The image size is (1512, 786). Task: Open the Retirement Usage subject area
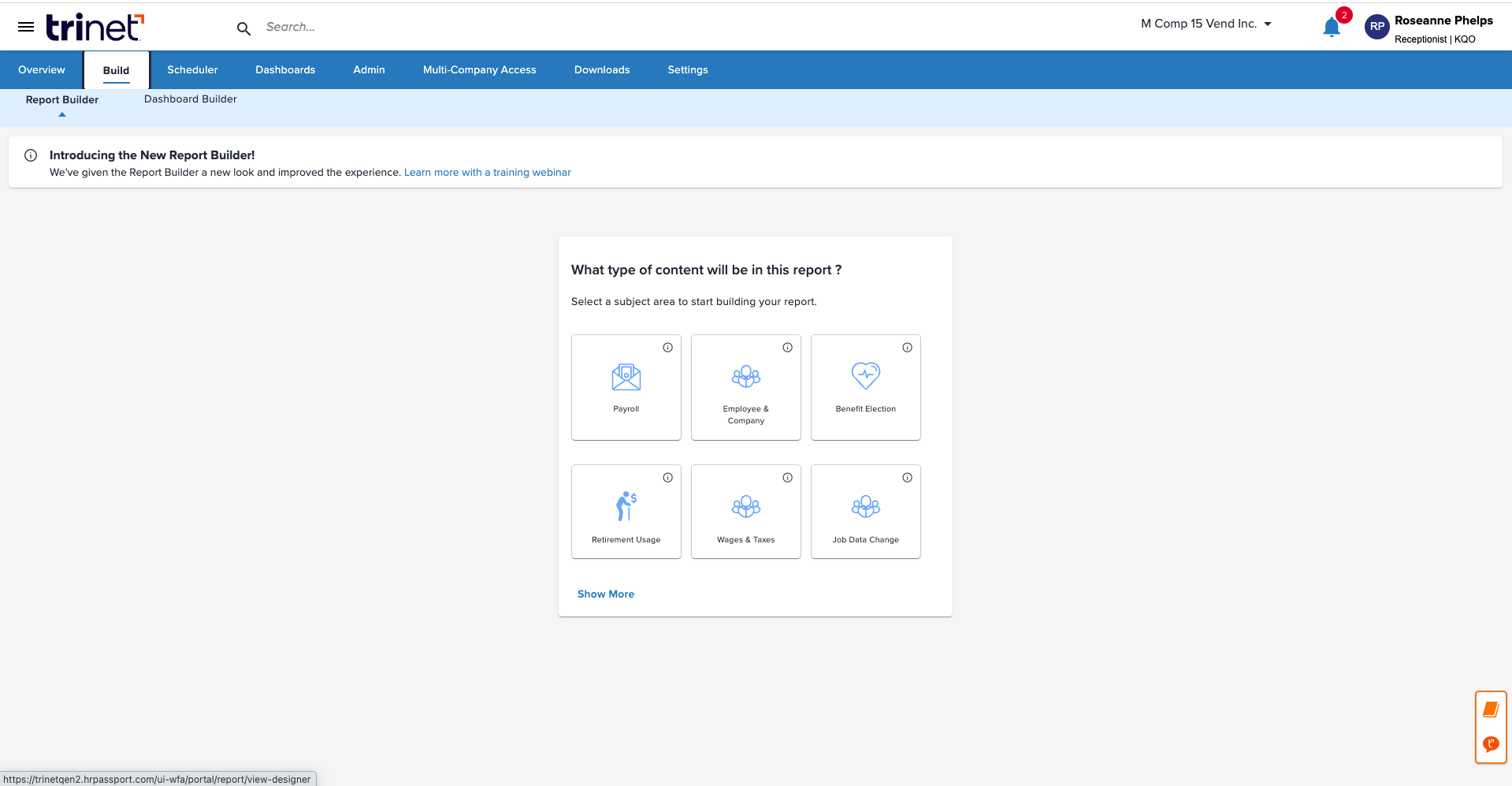coord(626,511)
